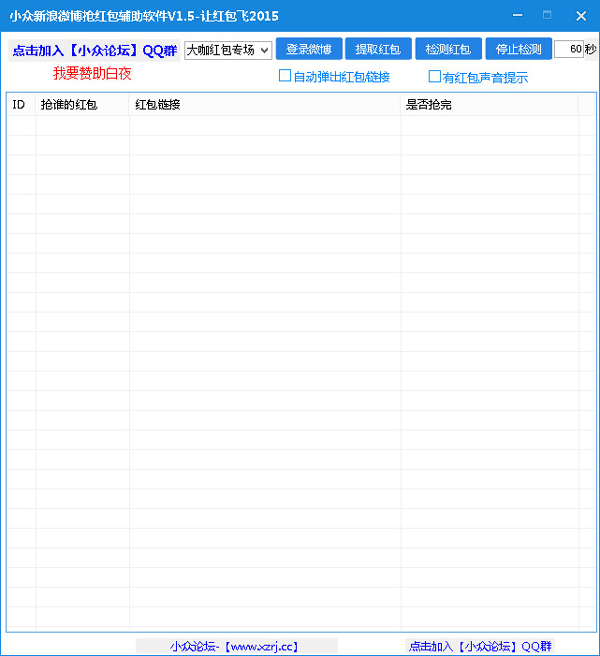
Task: Open the 我要赞助白夜 red link
Action: coord(92,73)
